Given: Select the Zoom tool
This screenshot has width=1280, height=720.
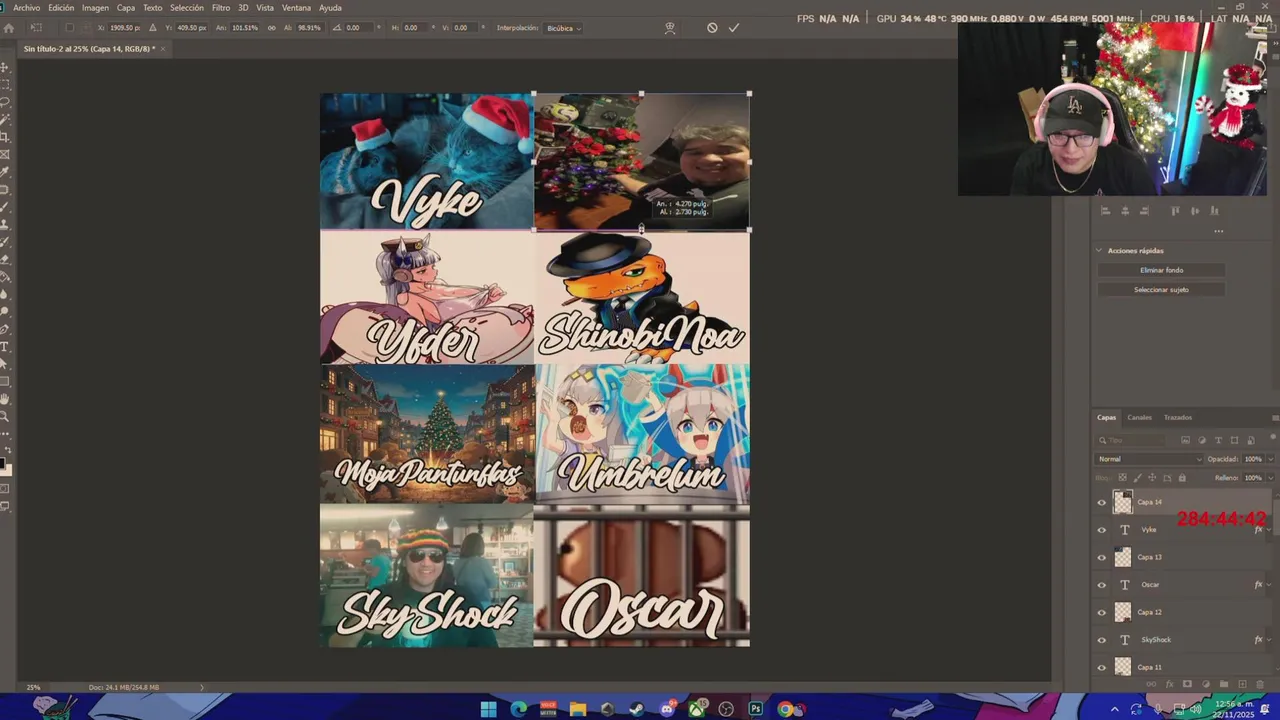Looking at the screenshot, I should click(6, 416).
